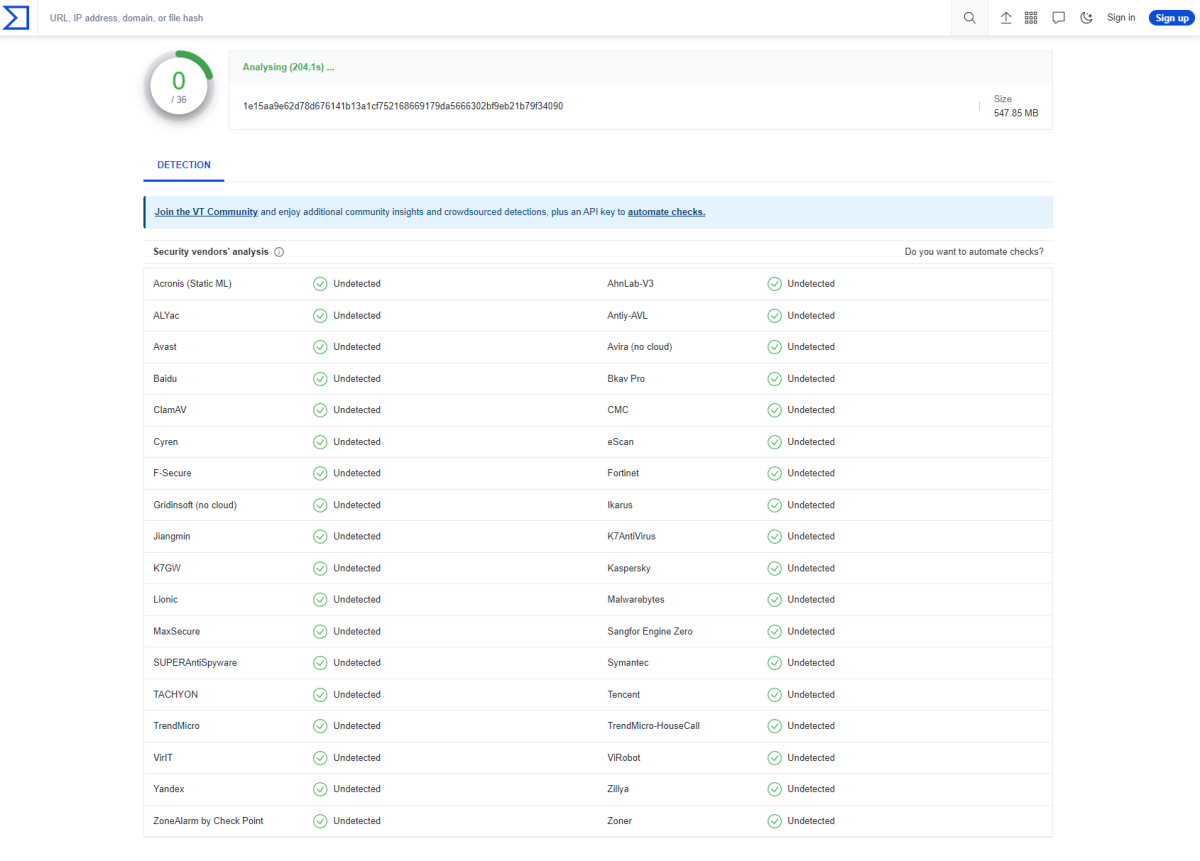Viewport: 1200px width, 861px height.
Task: Open the upload file icon
Action: coord(1006,18)
